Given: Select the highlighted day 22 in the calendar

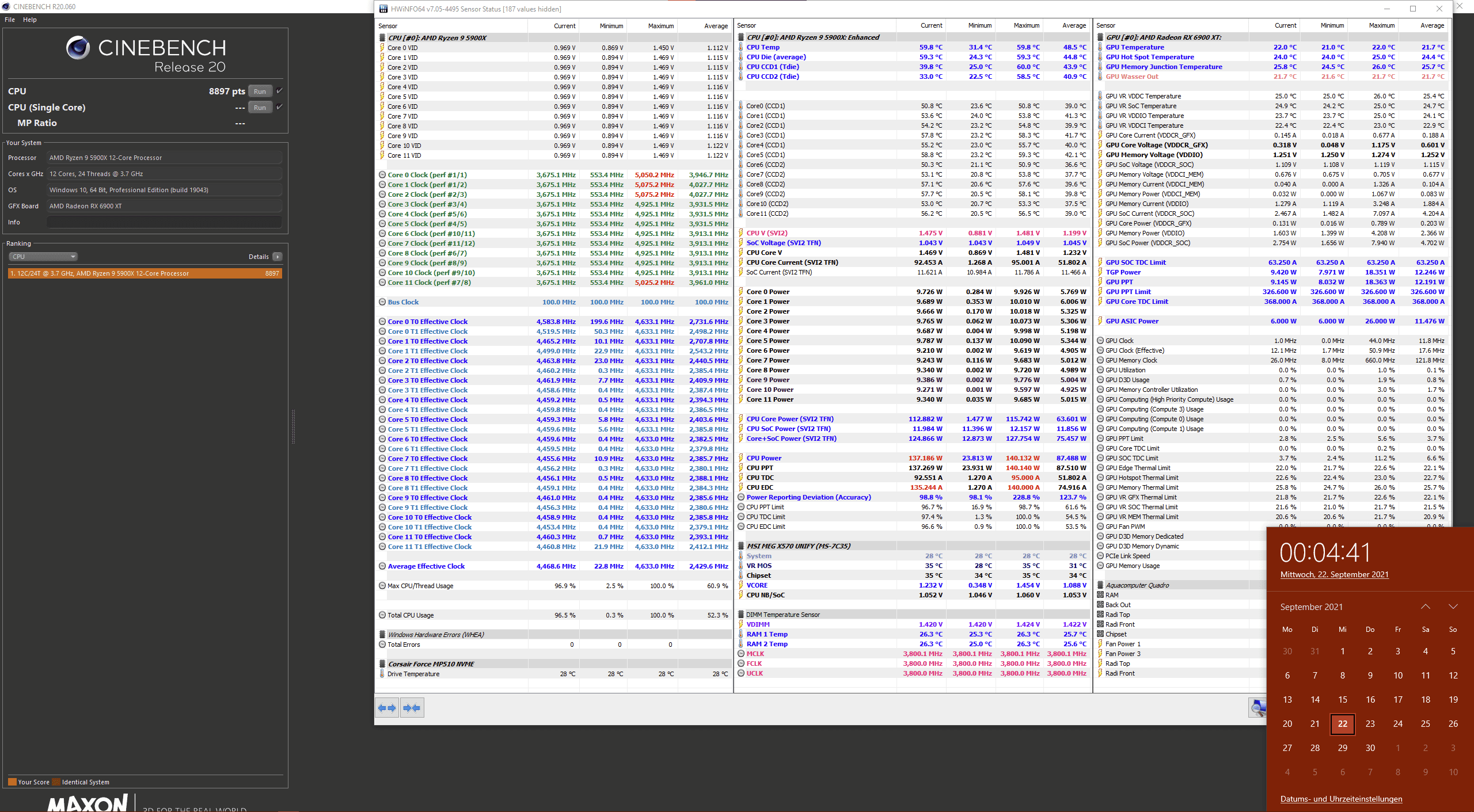Looking at the screenshot, I should coord(1343,724).
